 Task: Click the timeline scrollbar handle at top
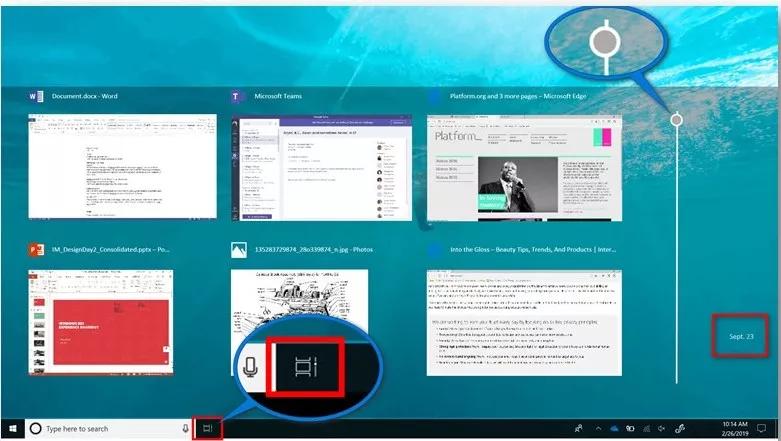[677, 120]
